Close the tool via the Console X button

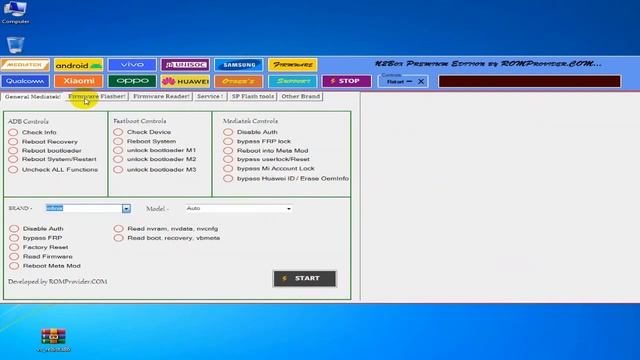[421, 82]
